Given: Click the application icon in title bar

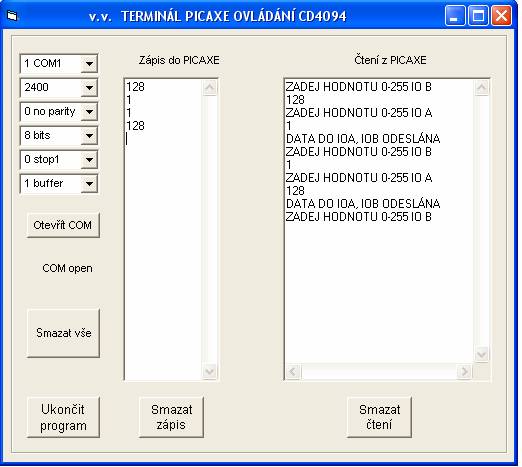Looking at the screenshot, I should pyautogui.click(x=12, y=16).
